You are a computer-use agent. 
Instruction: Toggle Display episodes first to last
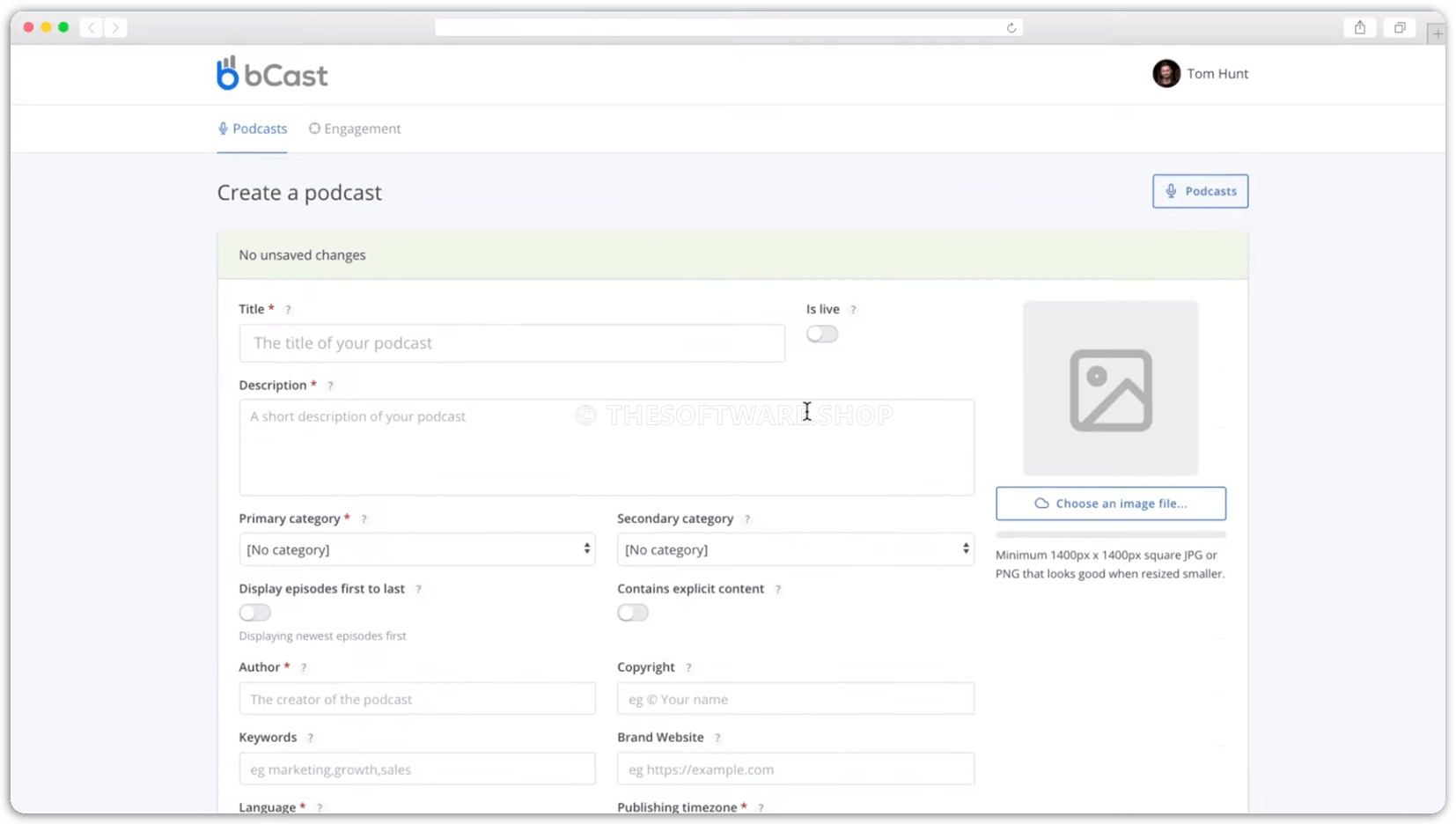tap(255, 613)
